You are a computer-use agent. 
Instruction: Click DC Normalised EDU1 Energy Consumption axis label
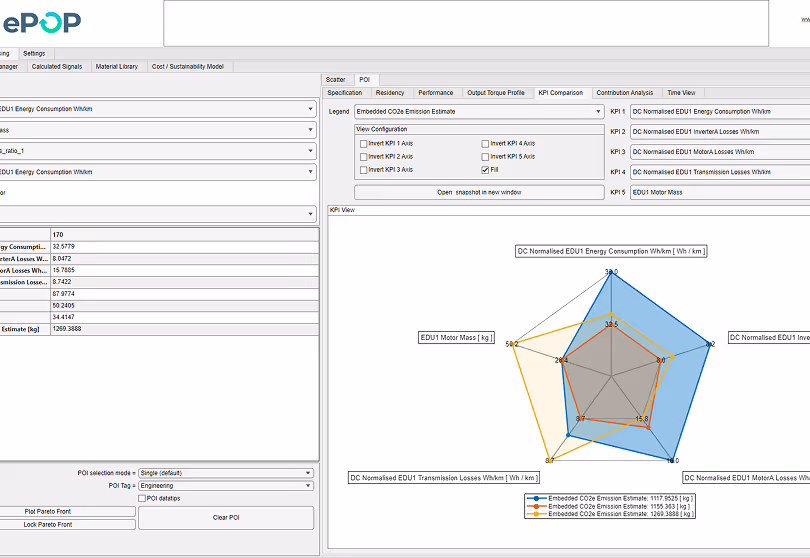tap(611, 251)
